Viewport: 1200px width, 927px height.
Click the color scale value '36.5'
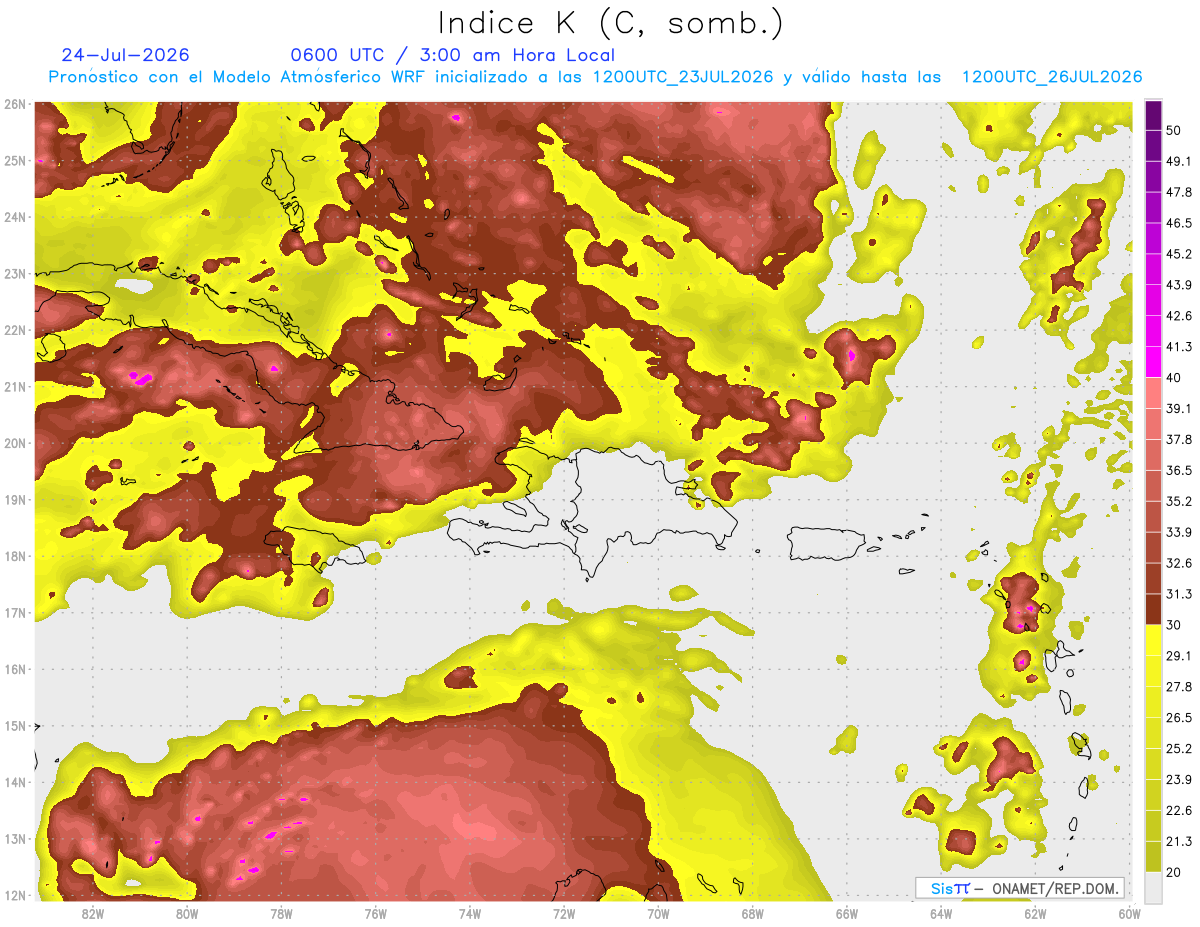pyautogui.click(x=1178, y=470)
